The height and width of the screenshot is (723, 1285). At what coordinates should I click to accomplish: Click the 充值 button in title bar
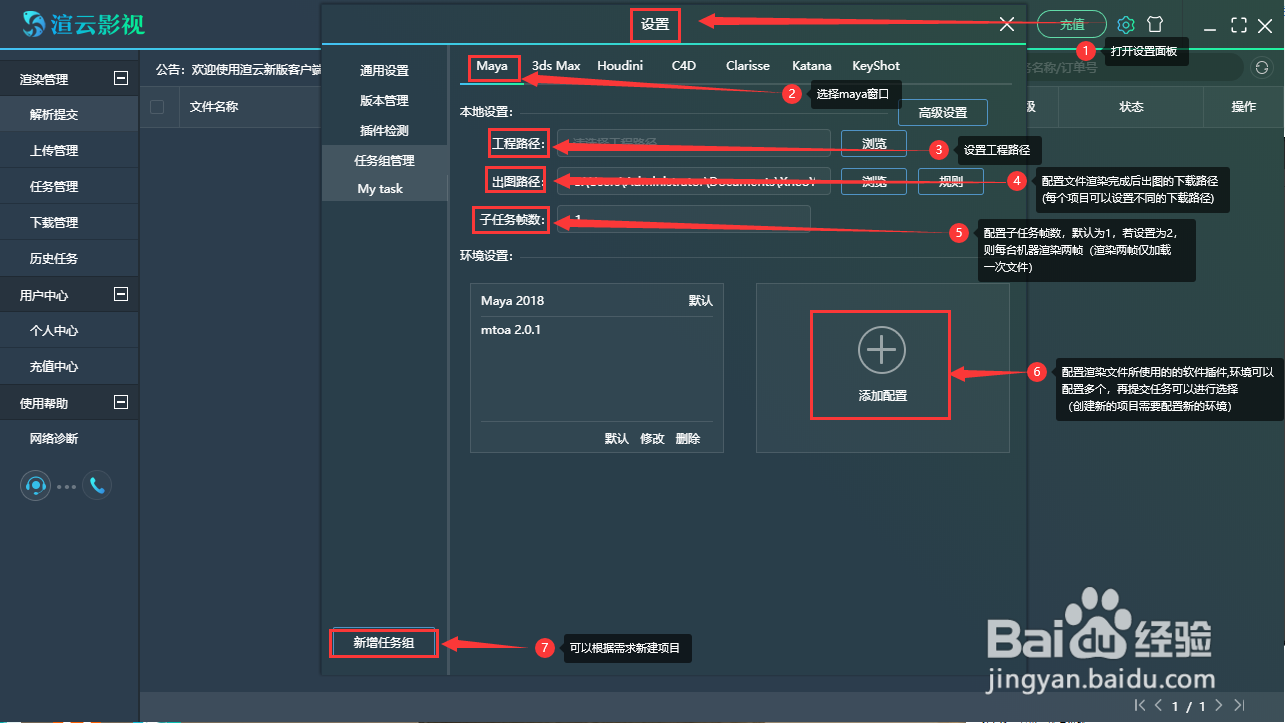coord(1072,24)
